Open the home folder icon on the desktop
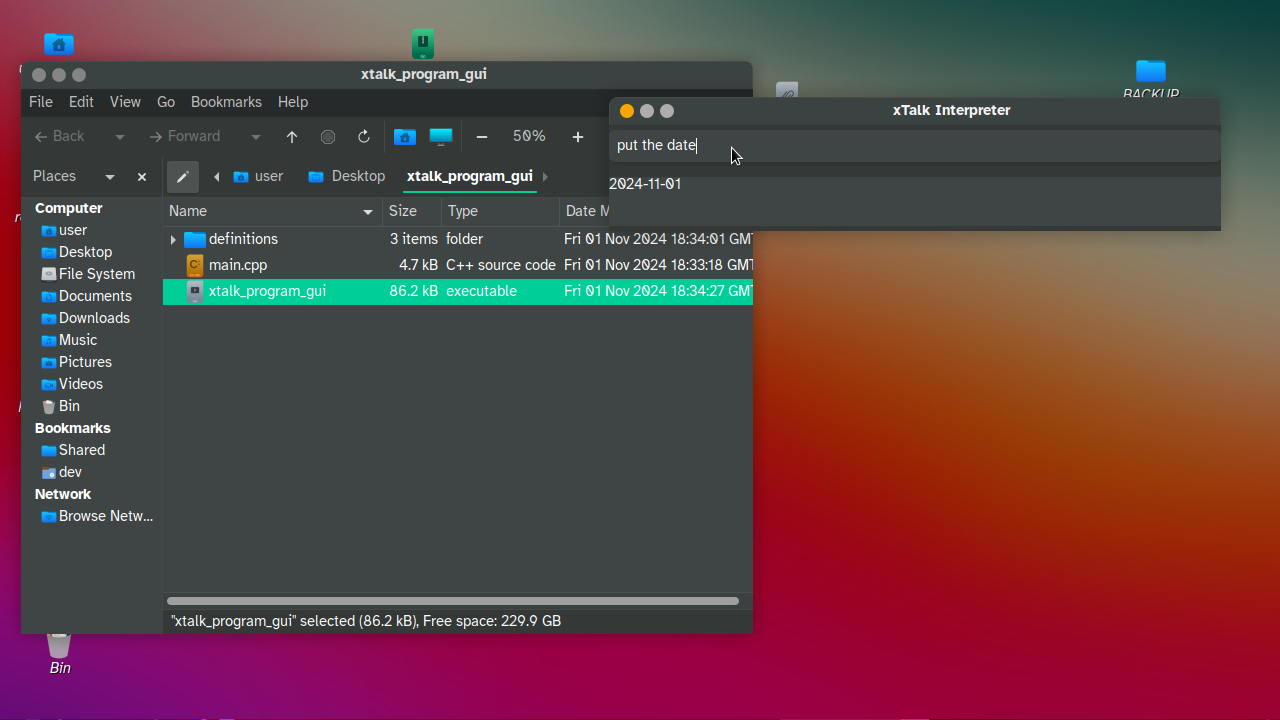This screenshot has height=720, width=1280. click(59, 44)
